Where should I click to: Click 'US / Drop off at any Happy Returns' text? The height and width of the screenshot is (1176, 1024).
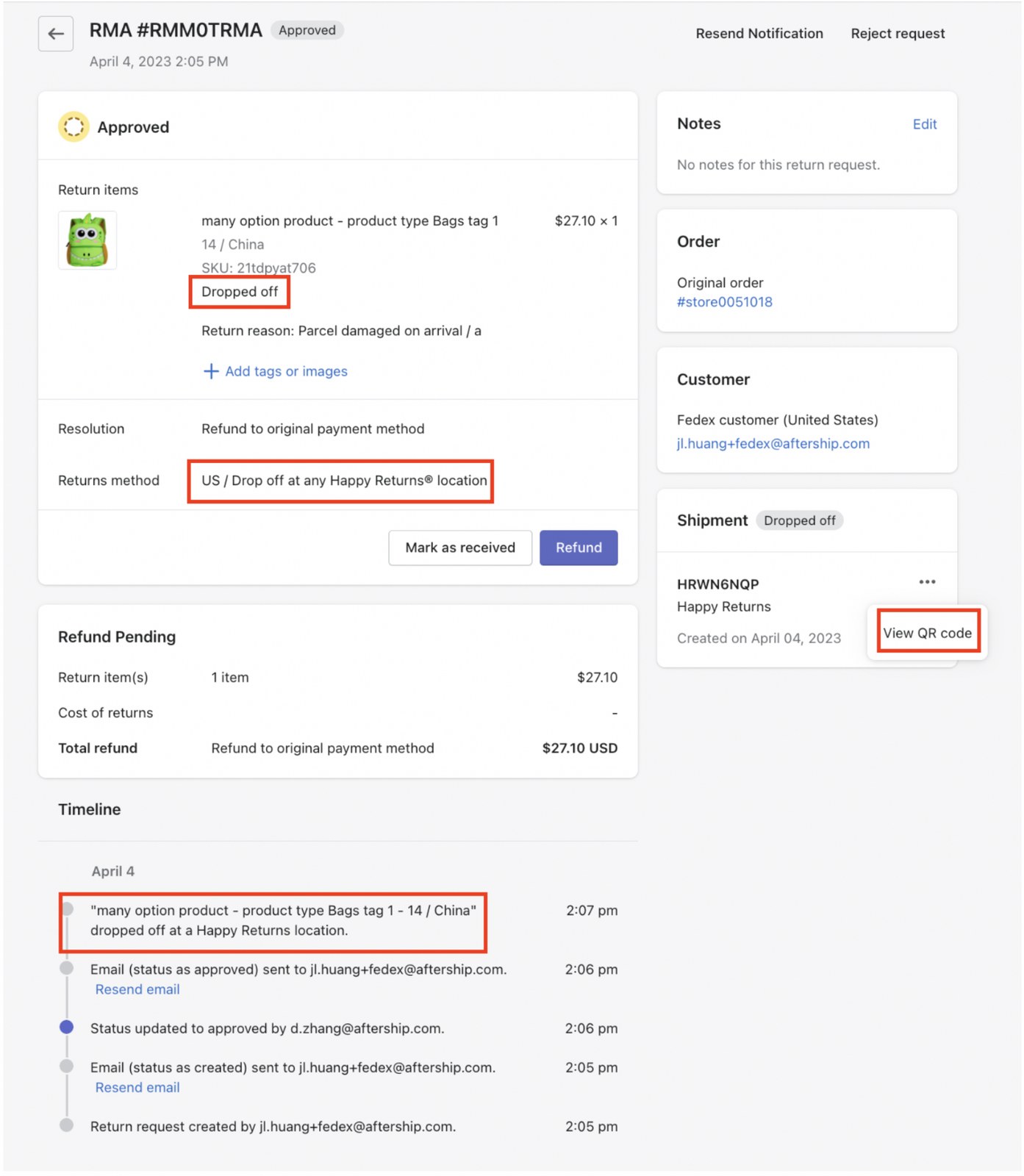pos(344,481)
